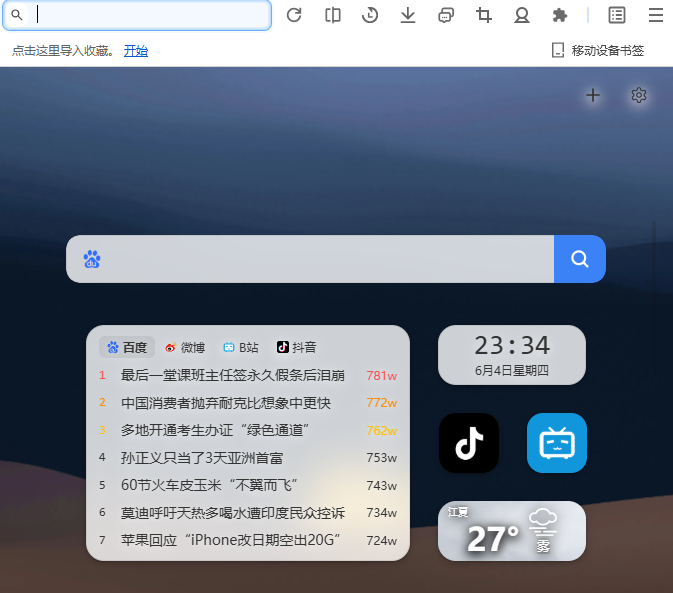Image resolution: width=673 pixels, height=593 pixels.
Task: Open the Douyin TikTok shortcut icon
Action: (469, 443)
